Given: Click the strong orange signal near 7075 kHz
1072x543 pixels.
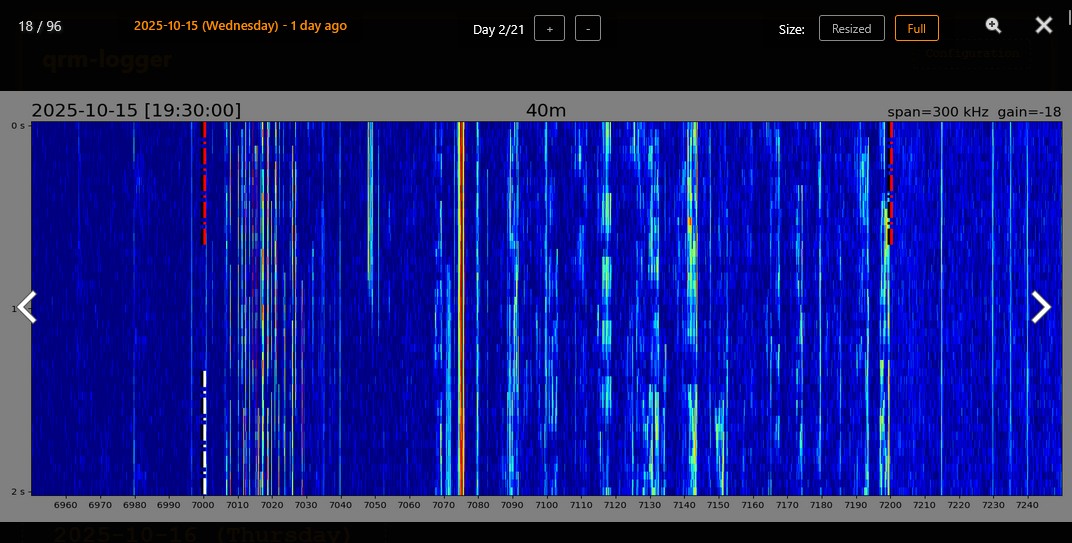Looking at the screenshot, I should click(460, 300).
